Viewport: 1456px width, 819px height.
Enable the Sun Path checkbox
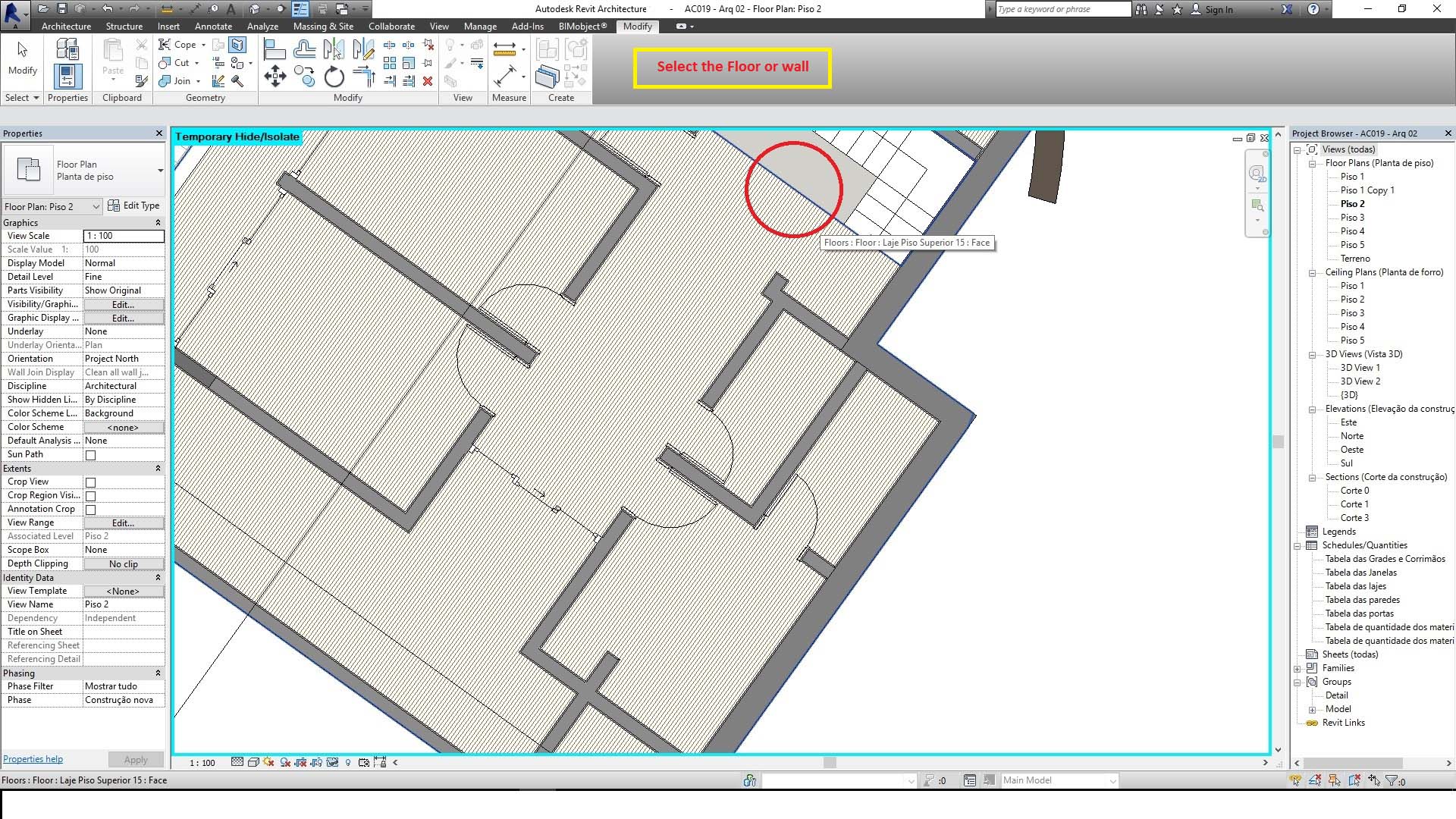coord(91,455)
